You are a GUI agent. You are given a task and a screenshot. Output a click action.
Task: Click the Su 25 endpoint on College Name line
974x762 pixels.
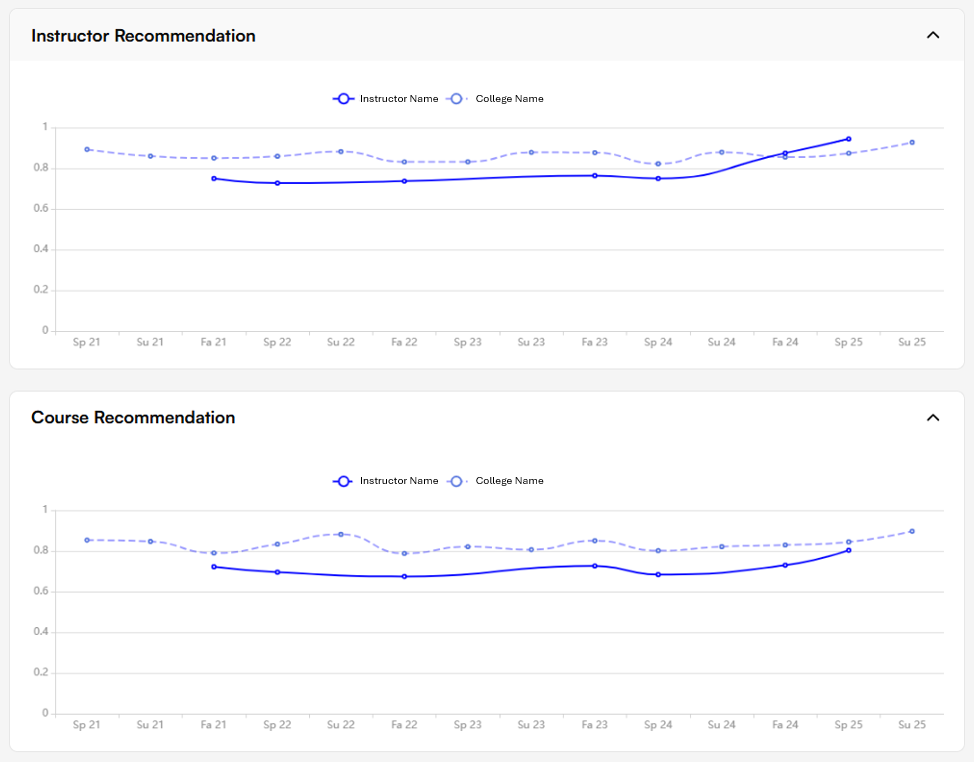tap(911, 142)
